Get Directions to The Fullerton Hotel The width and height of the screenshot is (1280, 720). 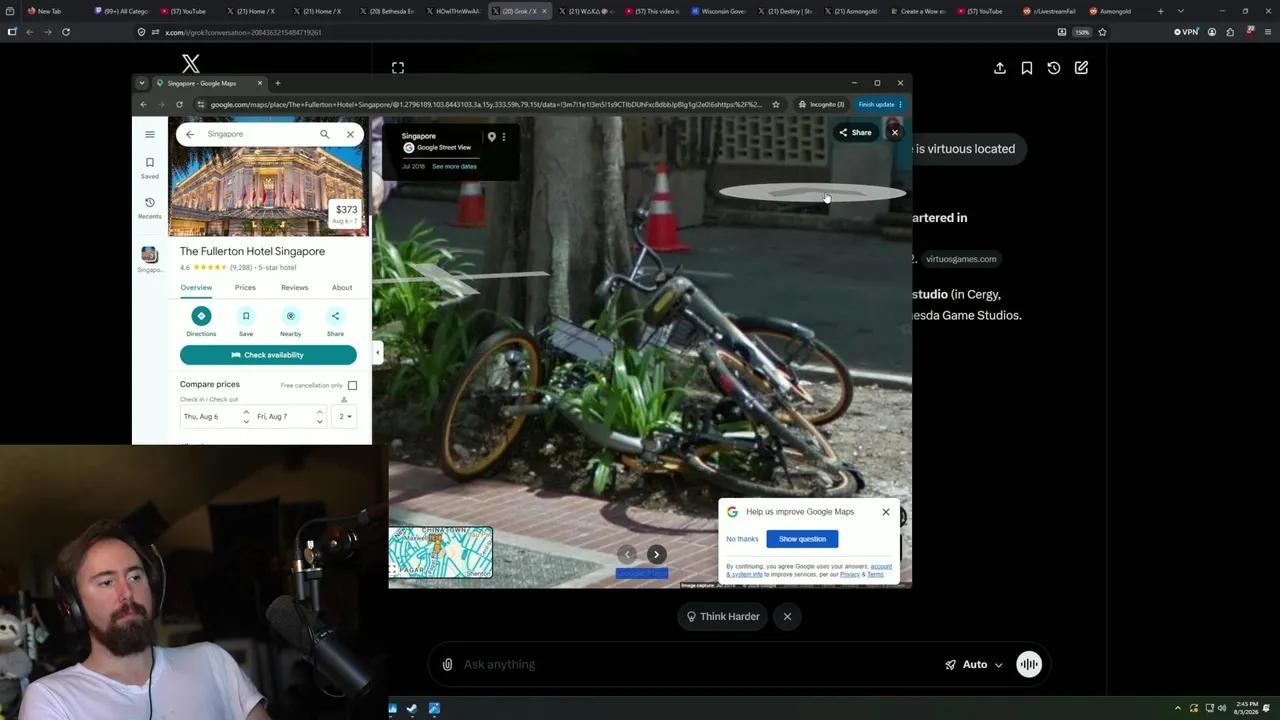(x=201, y=321)
